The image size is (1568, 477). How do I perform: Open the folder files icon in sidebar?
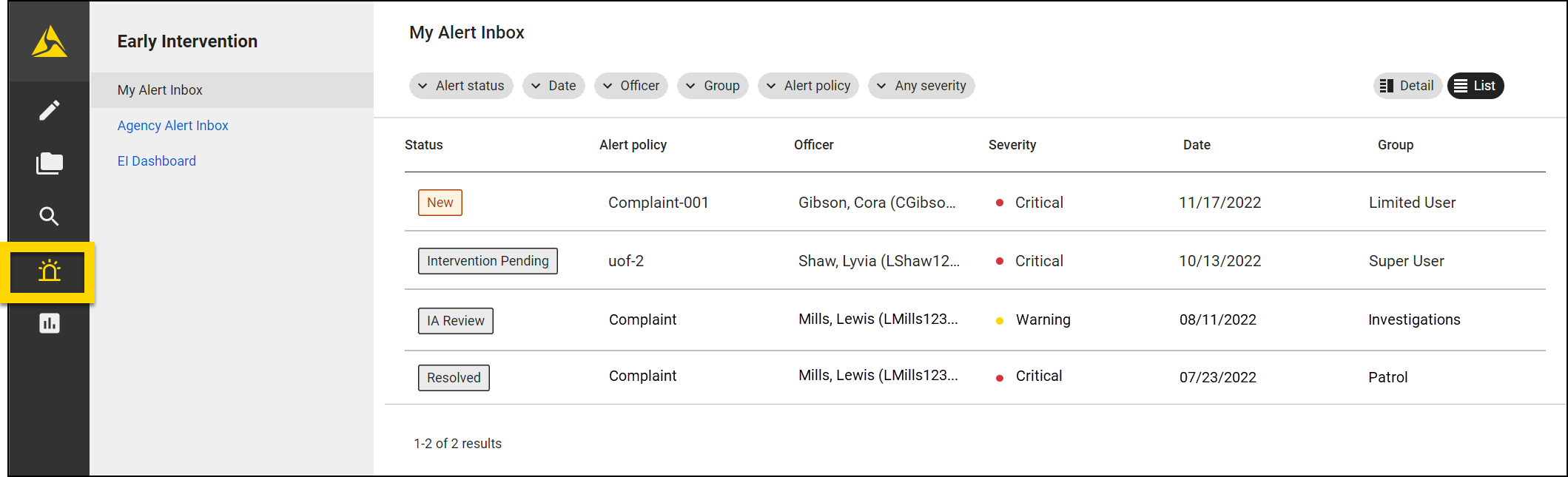[50, 163]
